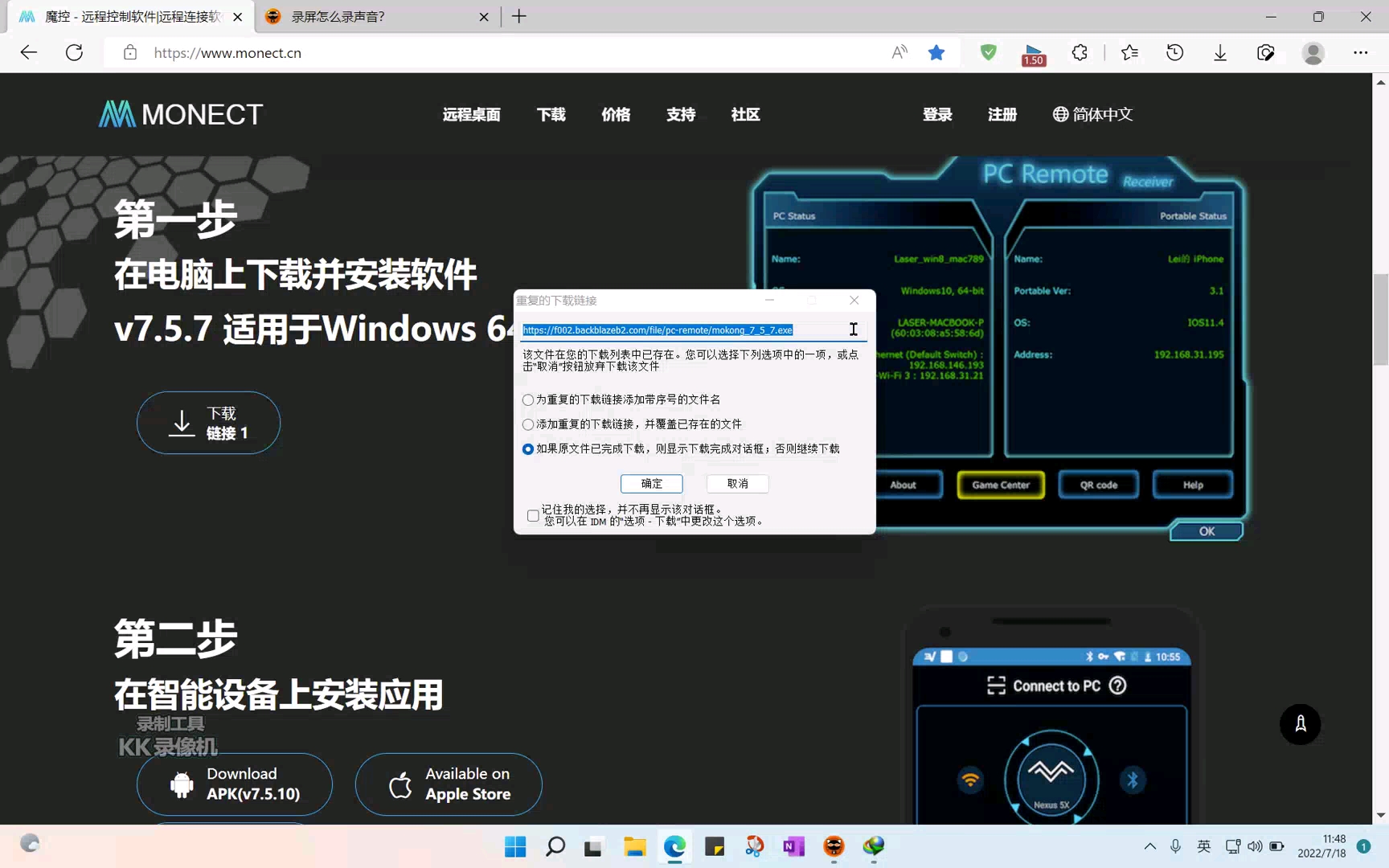Screen dimensions: 1389x868
Task: Open a new browser tab
Action: point(519,16)
